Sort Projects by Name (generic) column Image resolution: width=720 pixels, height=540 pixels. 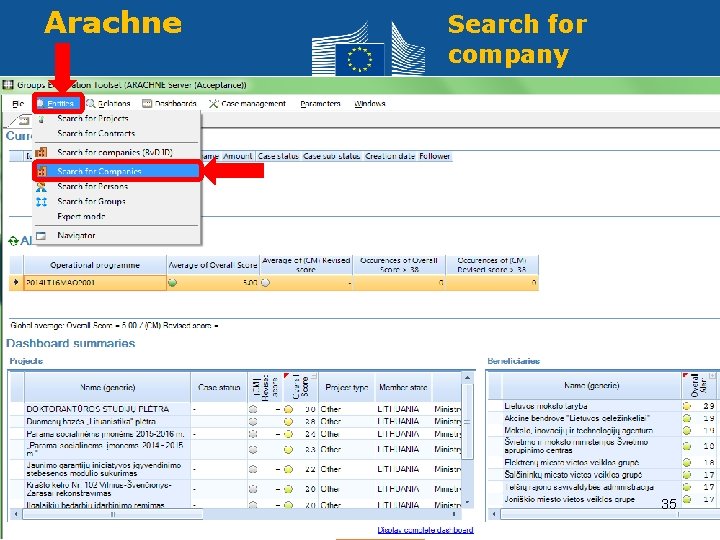(107, 387)
